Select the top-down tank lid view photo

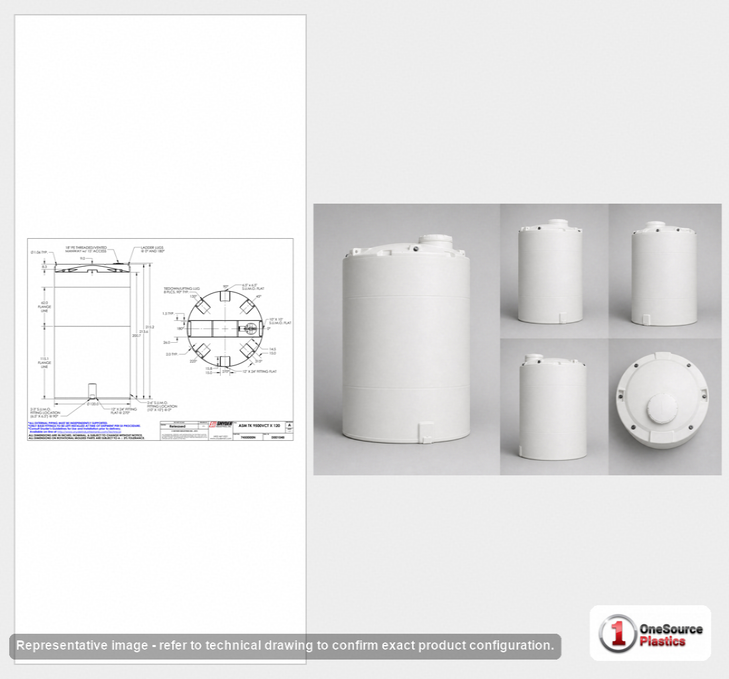click(665, 407)
